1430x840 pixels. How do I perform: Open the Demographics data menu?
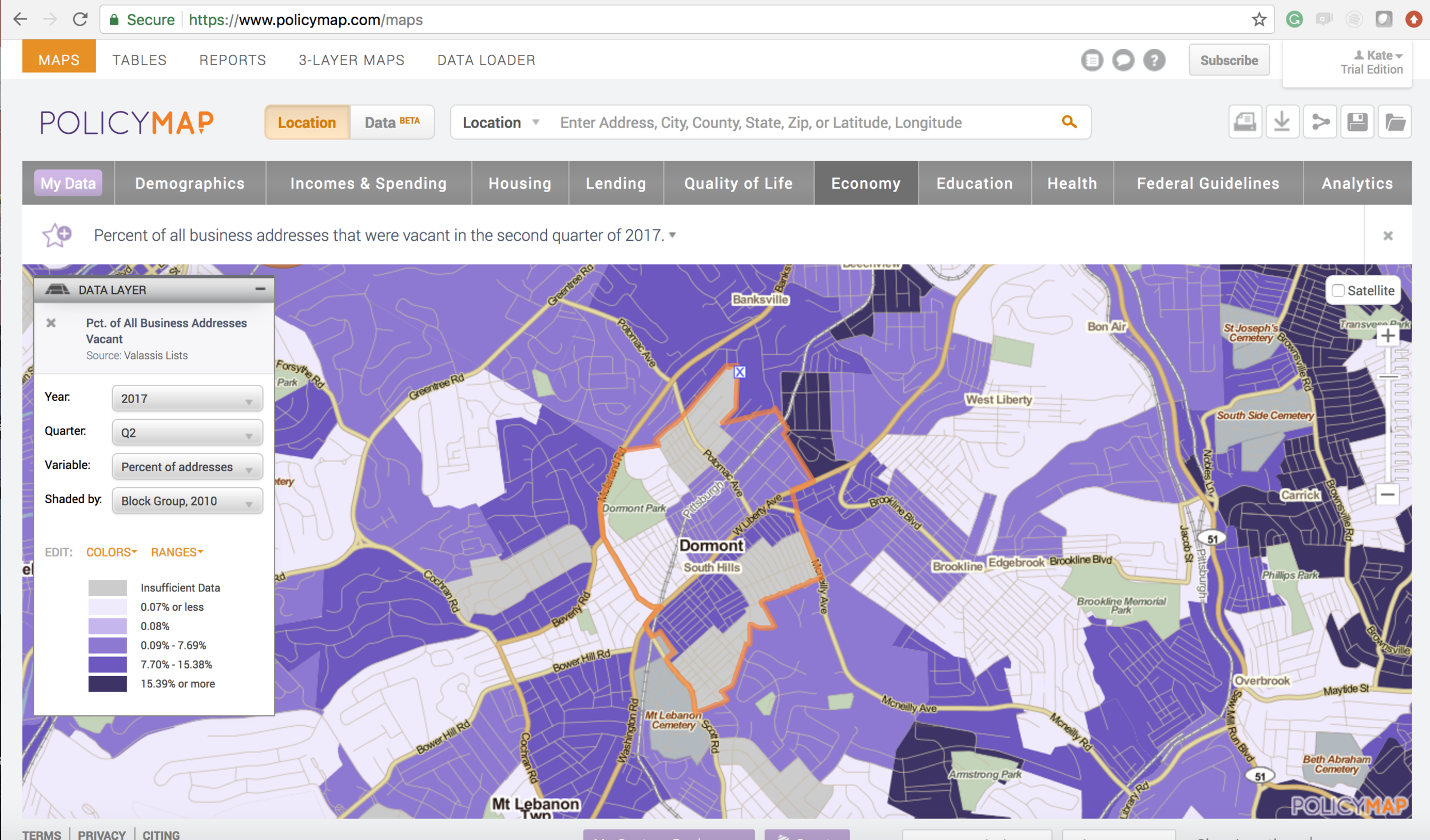tap(190, 183)
